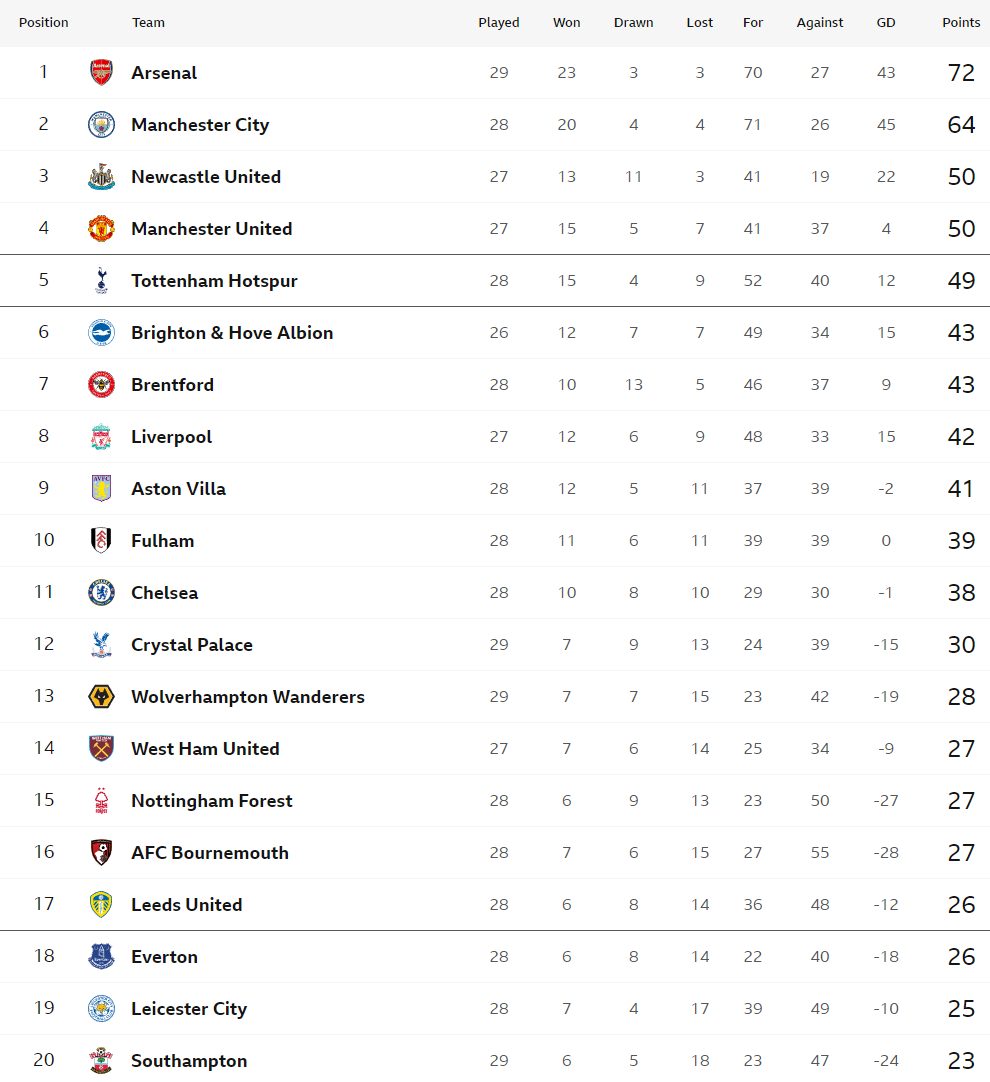Click the Leicester City team name

point(189,1009)
